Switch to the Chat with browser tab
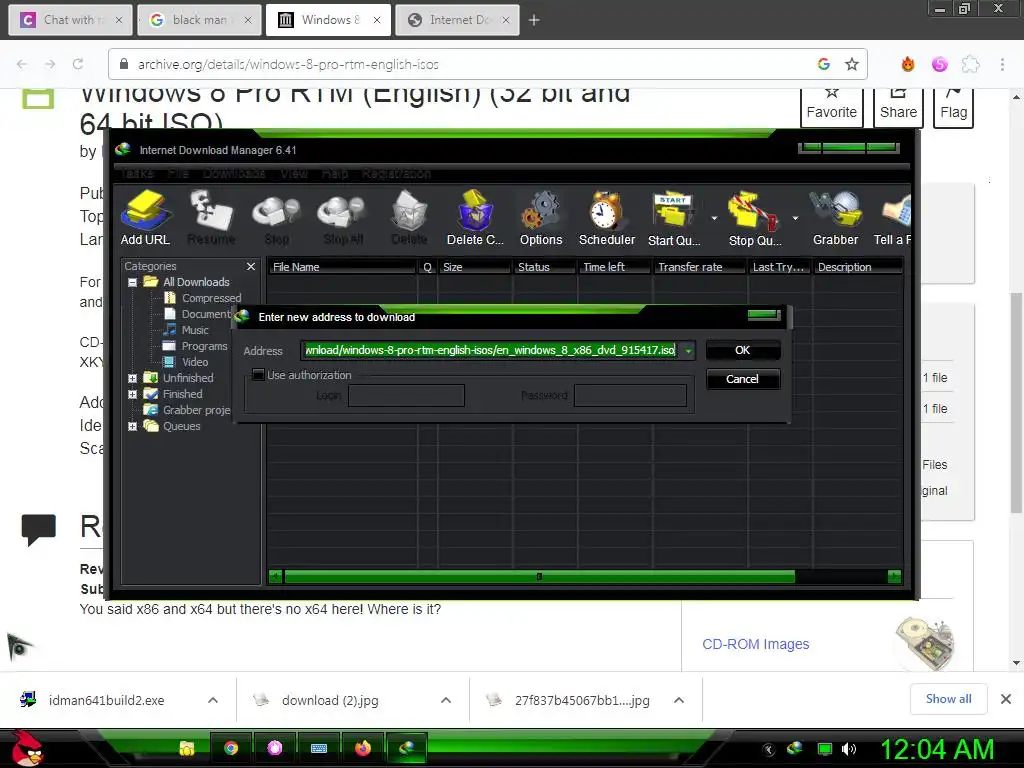 [x=70, y=20]
